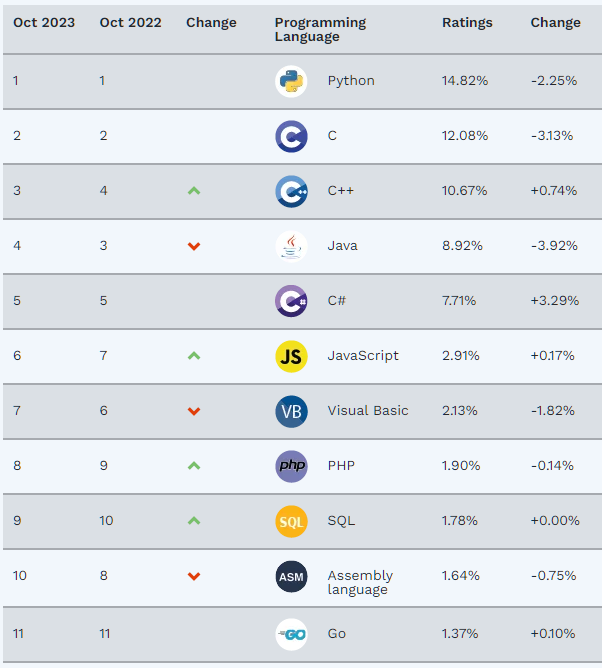Select the C++ logo icon
Image resolution: width=602 pixels, height=668 pixels.
(x=291, y=191)
